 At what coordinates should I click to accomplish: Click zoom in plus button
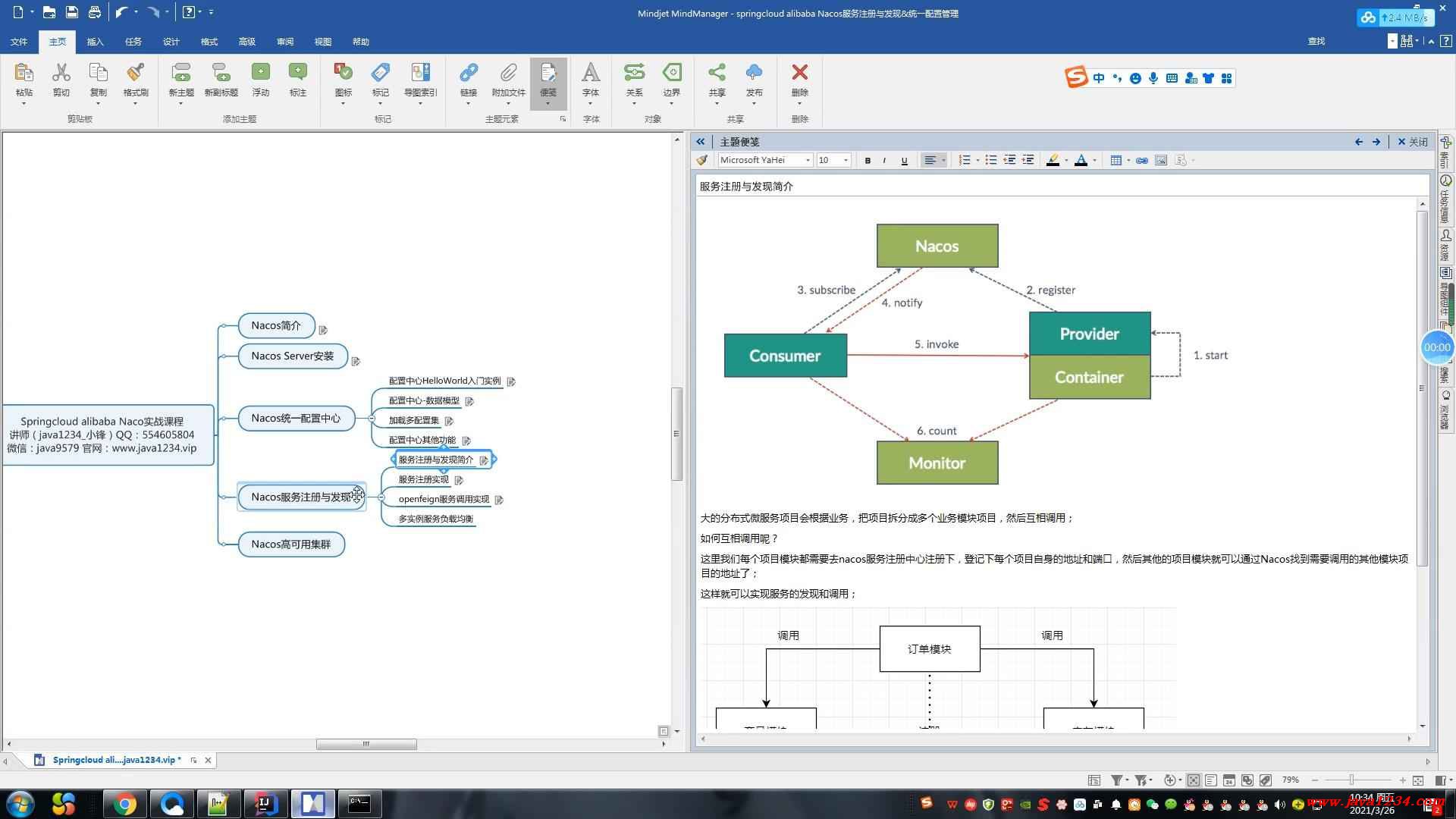(x=1403, y=780)
